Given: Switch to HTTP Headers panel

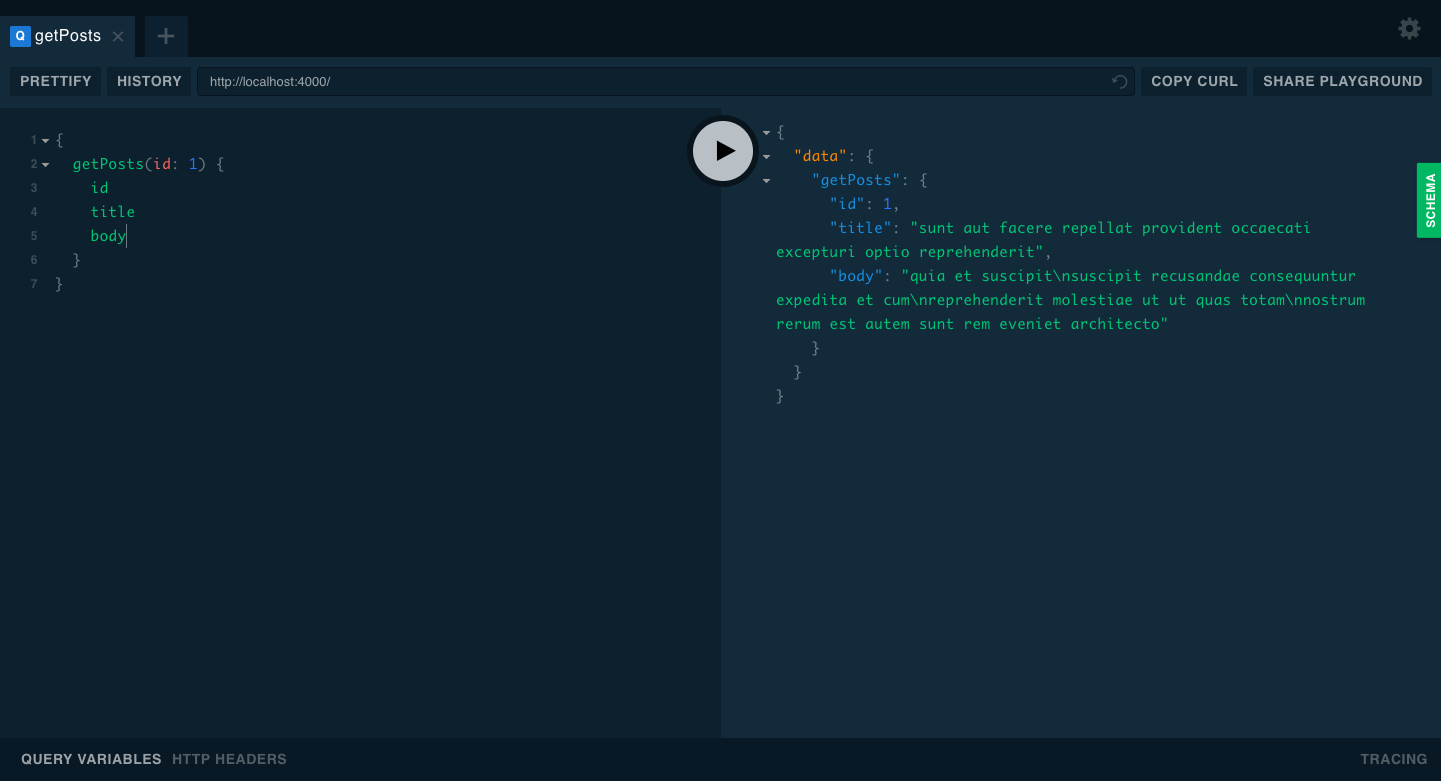Looking at the screenshot, I should tap(229, 759).
